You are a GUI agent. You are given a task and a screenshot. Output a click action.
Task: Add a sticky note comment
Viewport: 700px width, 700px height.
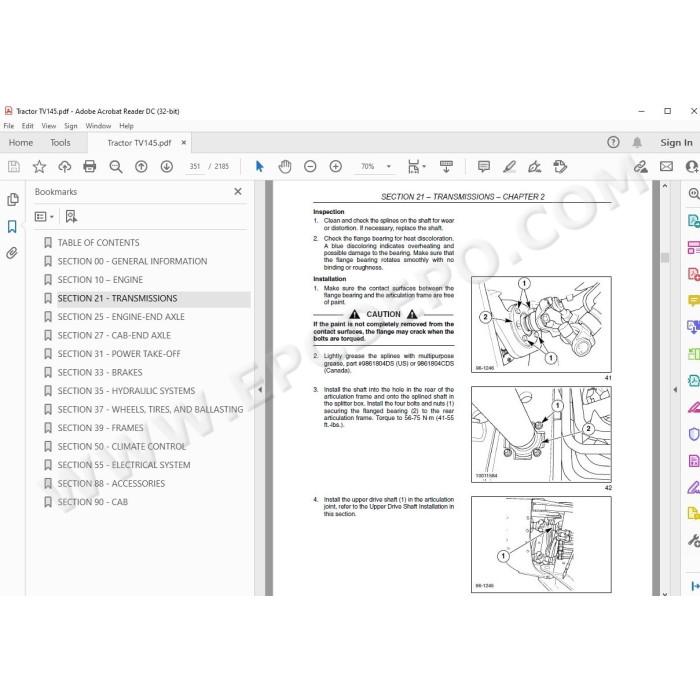coord(483,167)
